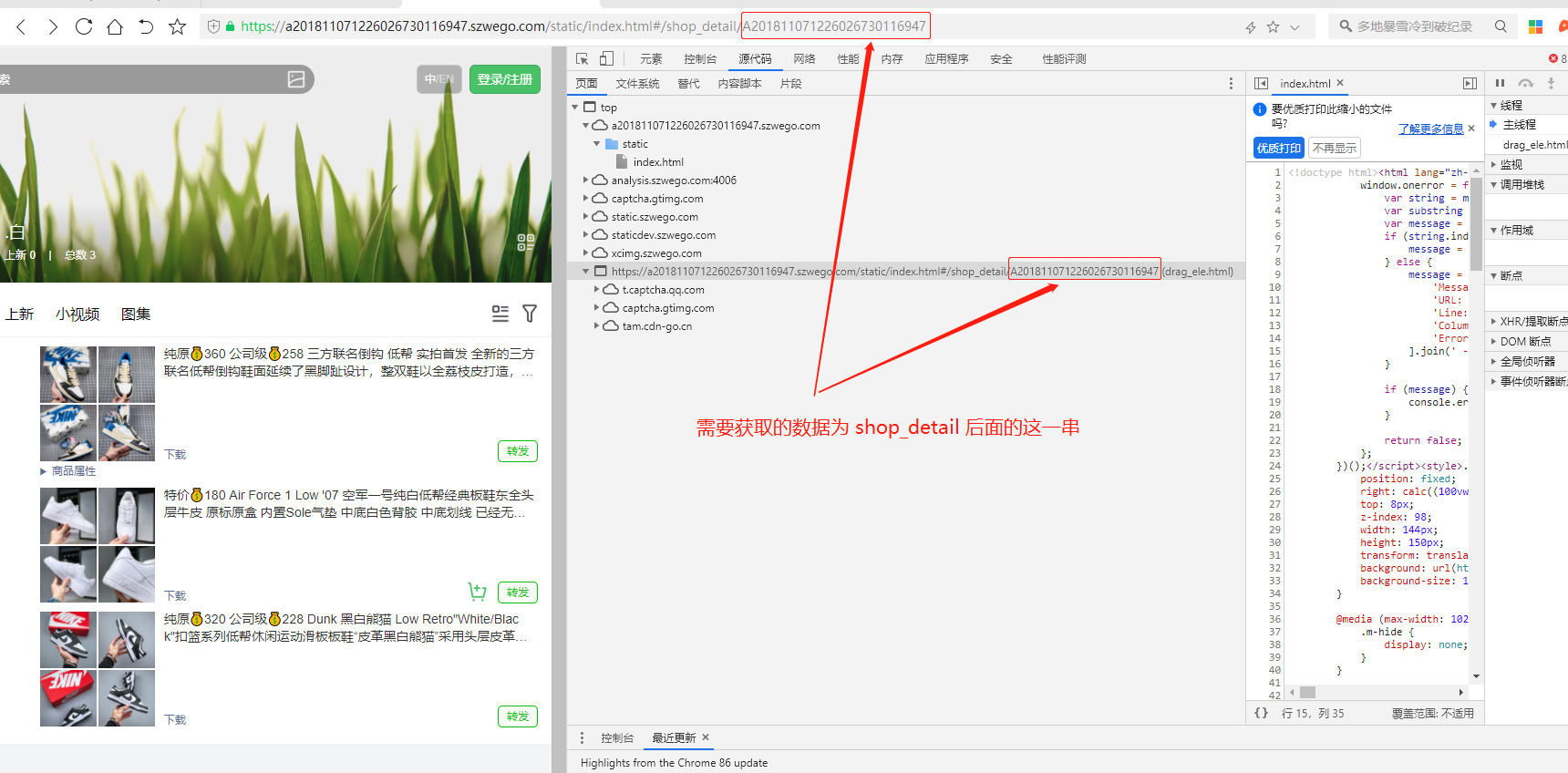Image resolution: width=1568 pixels, height=773 pixels.
Task: Click the search box with hot news text
Action: point(1414,26)
